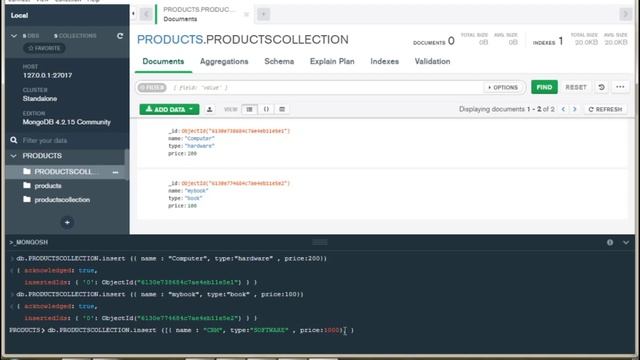Open the query history icon
Viewport: 640px width, 360px height.
coord(601,87)
